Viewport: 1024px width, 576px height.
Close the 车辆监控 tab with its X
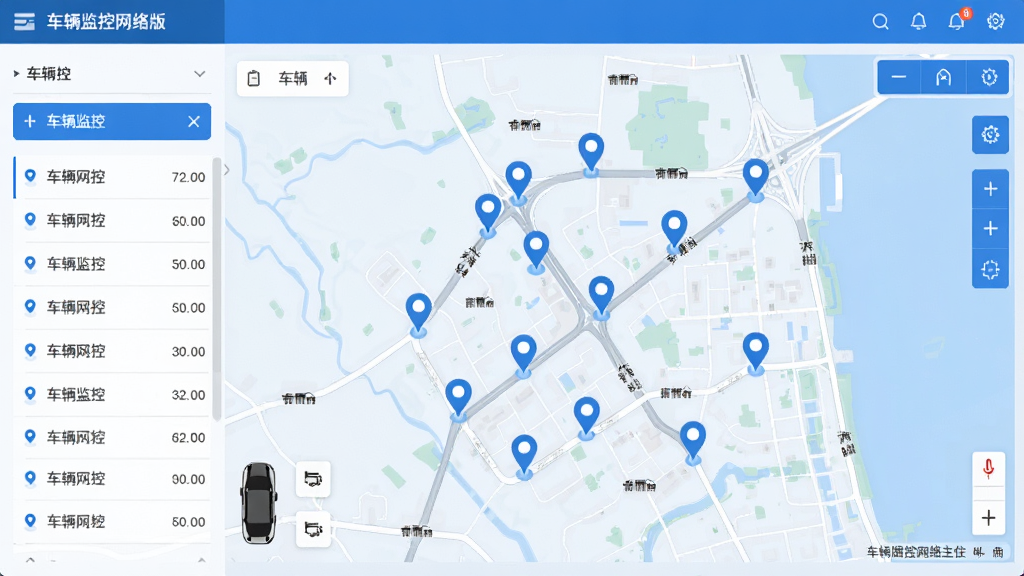(x=193, y=121)
